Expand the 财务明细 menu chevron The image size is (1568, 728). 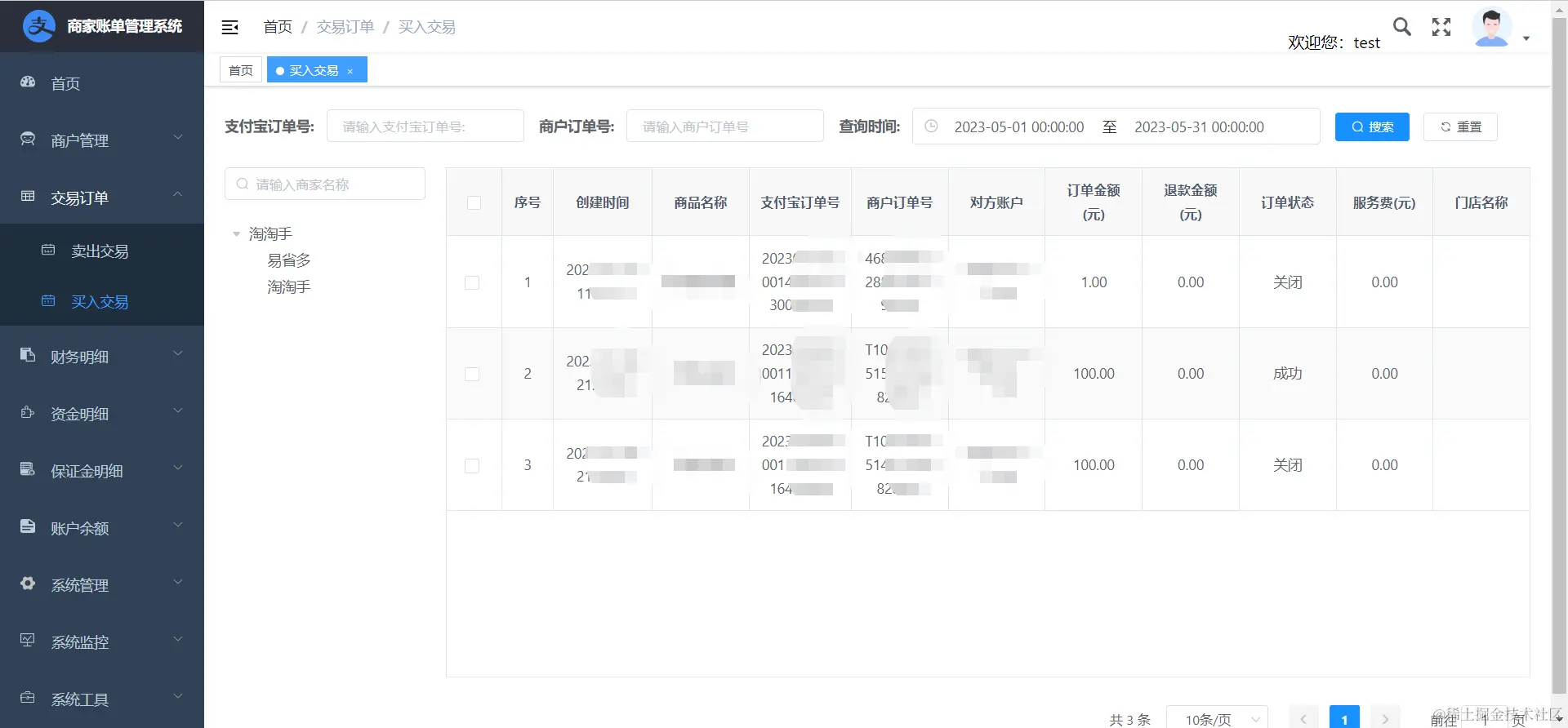[178, 354]
